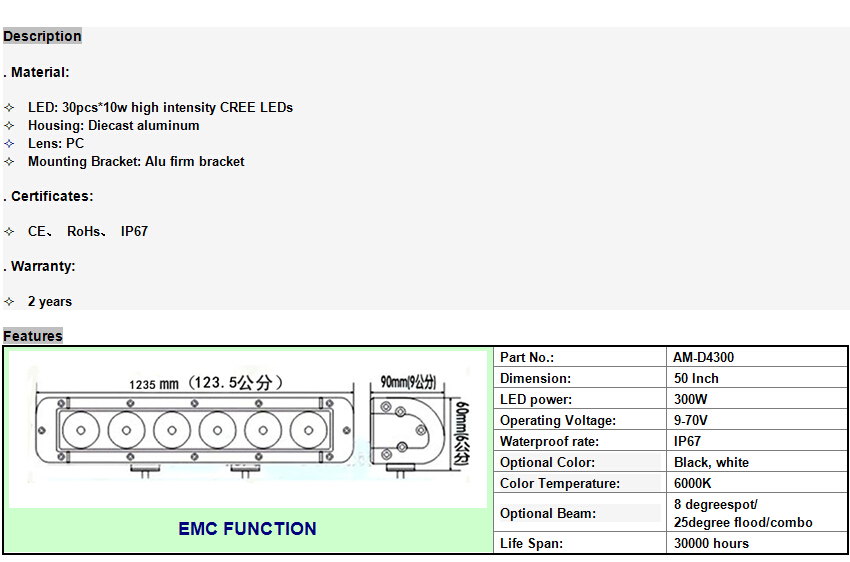This screenshot has height=562, width=850.
Task: Click the 50 Inch dimension value
Action: [x=696, y=378]
